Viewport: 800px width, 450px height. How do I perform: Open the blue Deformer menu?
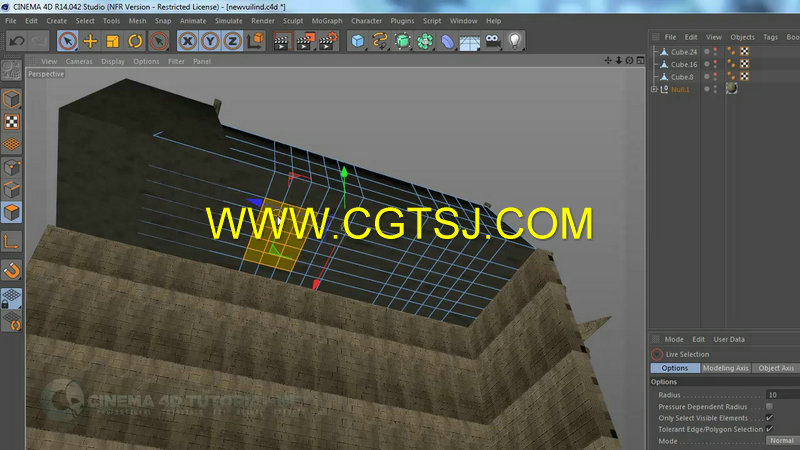click(x=447, y=41)
